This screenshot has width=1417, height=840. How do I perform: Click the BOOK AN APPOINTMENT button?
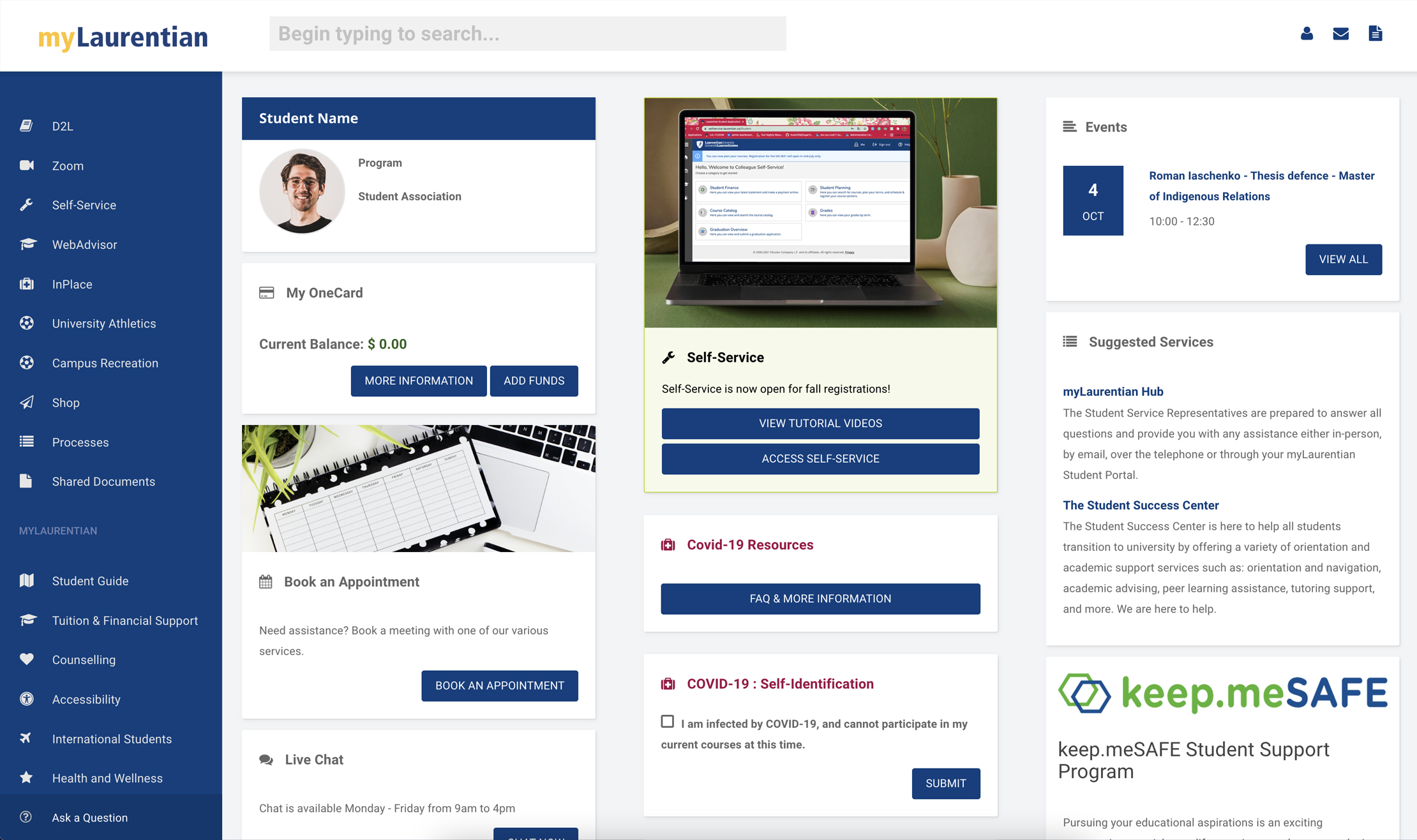point(500,686)
